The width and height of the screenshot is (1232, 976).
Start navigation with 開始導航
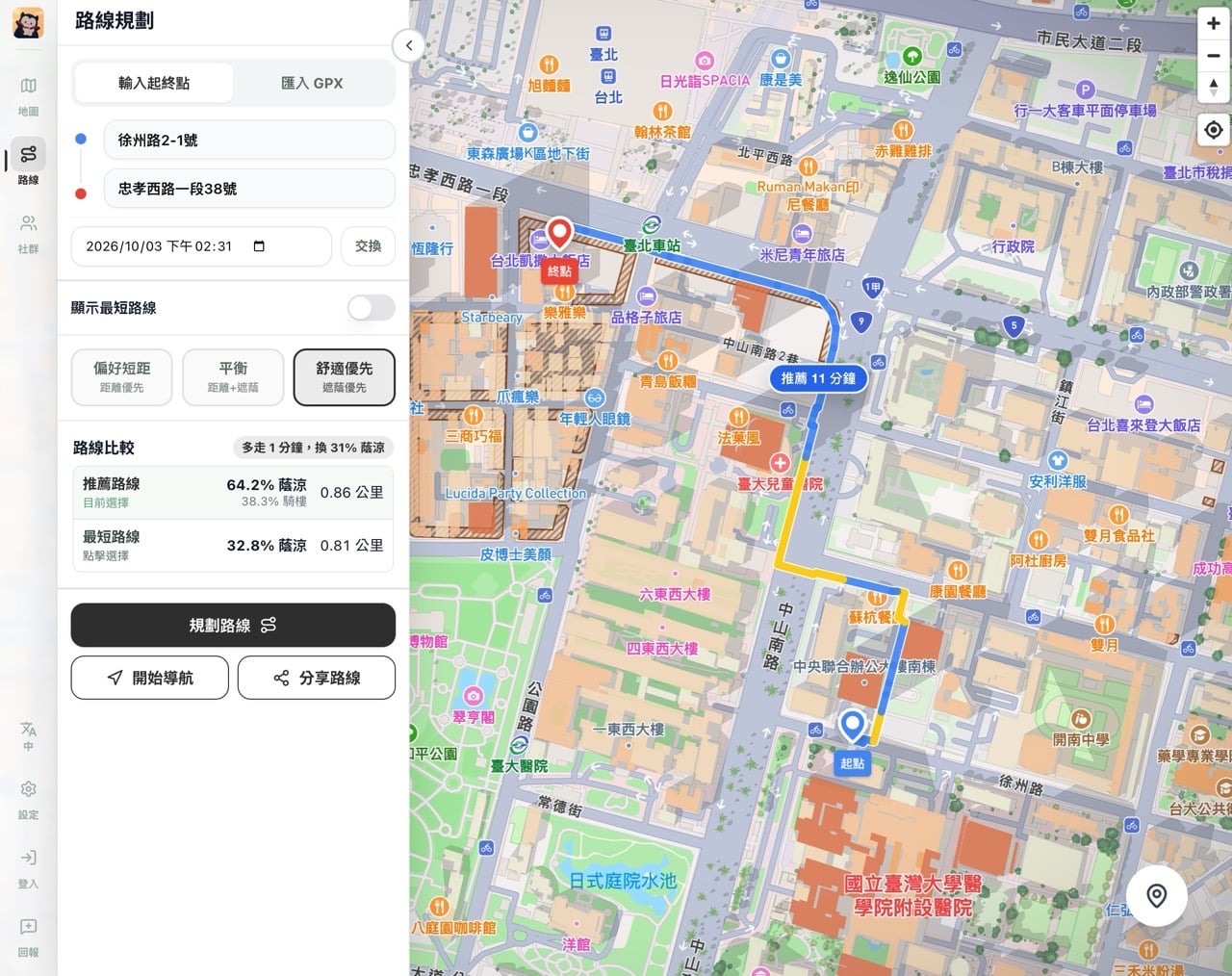click(x=150, y=678)
